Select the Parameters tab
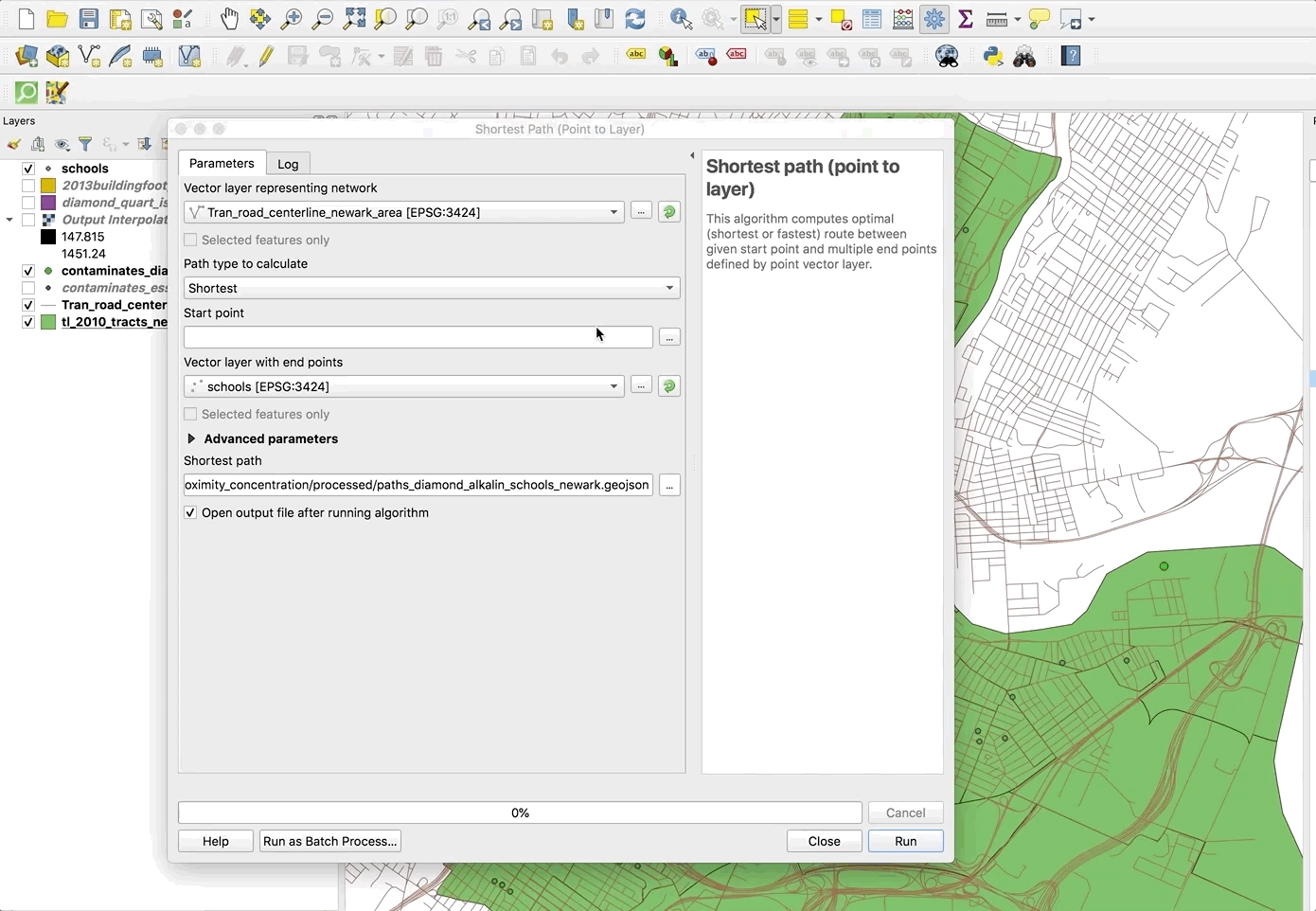 [222, 163]
